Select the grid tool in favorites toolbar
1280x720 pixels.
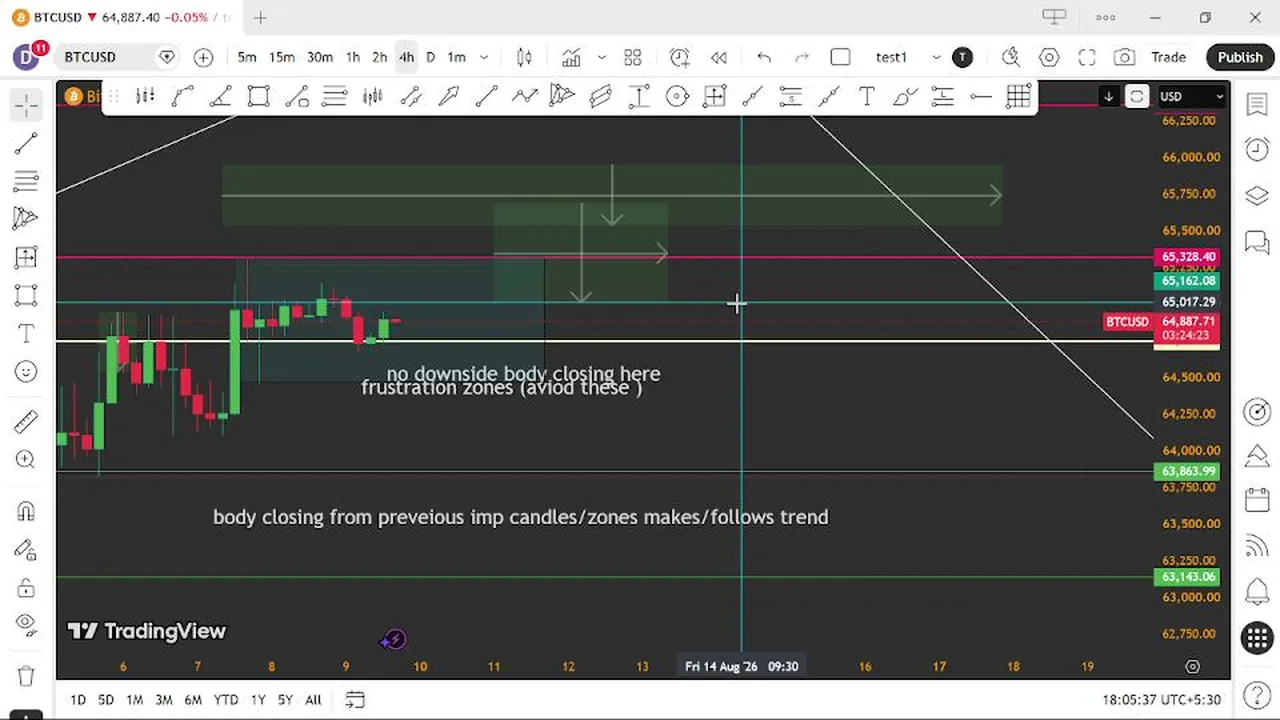1019,96
